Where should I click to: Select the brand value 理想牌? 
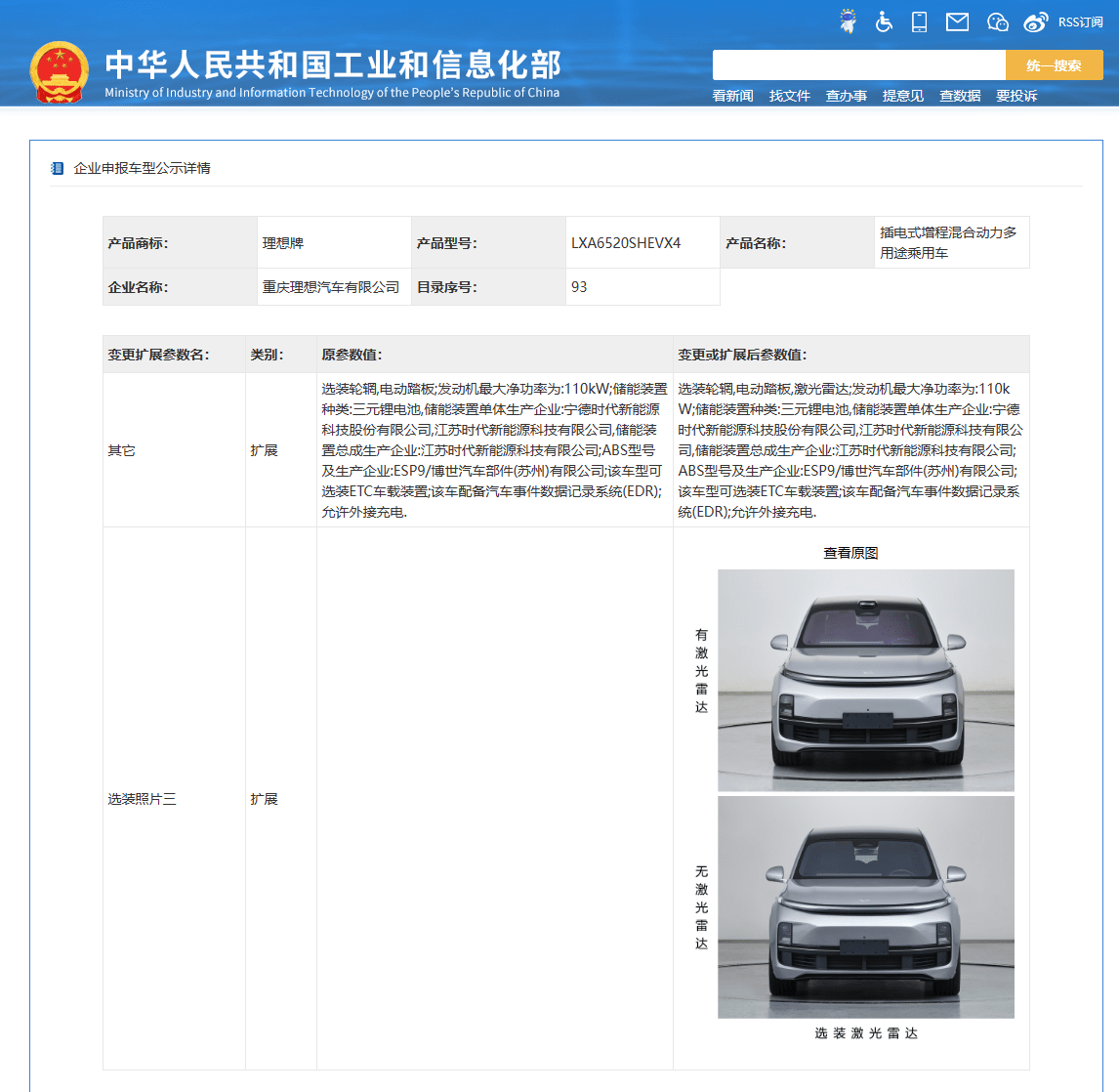[282, 243]
